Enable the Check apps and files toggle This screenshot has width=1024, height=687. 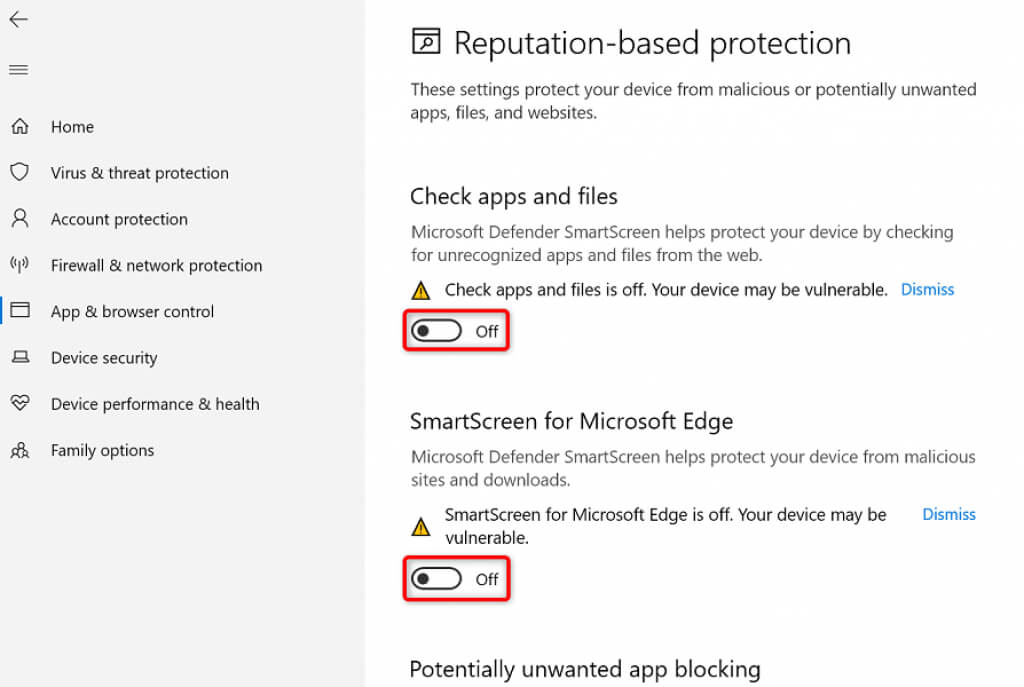tap(438, 331)
